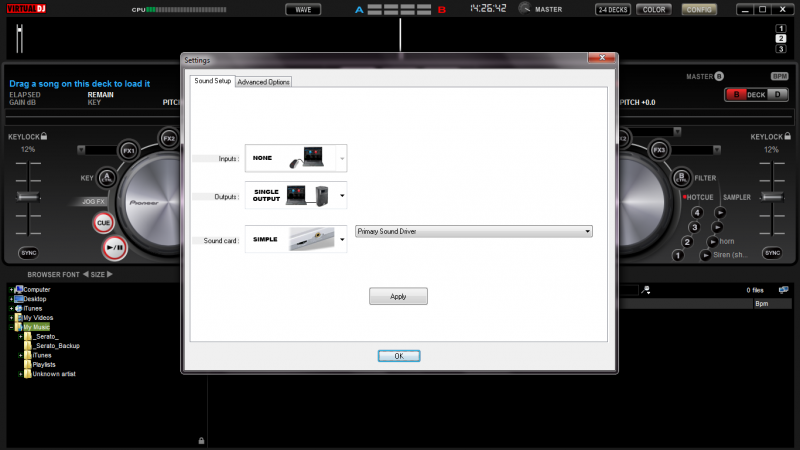Viewport: 800px width, 450px height.
Task: Toggle JOG FX on left deck
Action: tap(93, 202)
